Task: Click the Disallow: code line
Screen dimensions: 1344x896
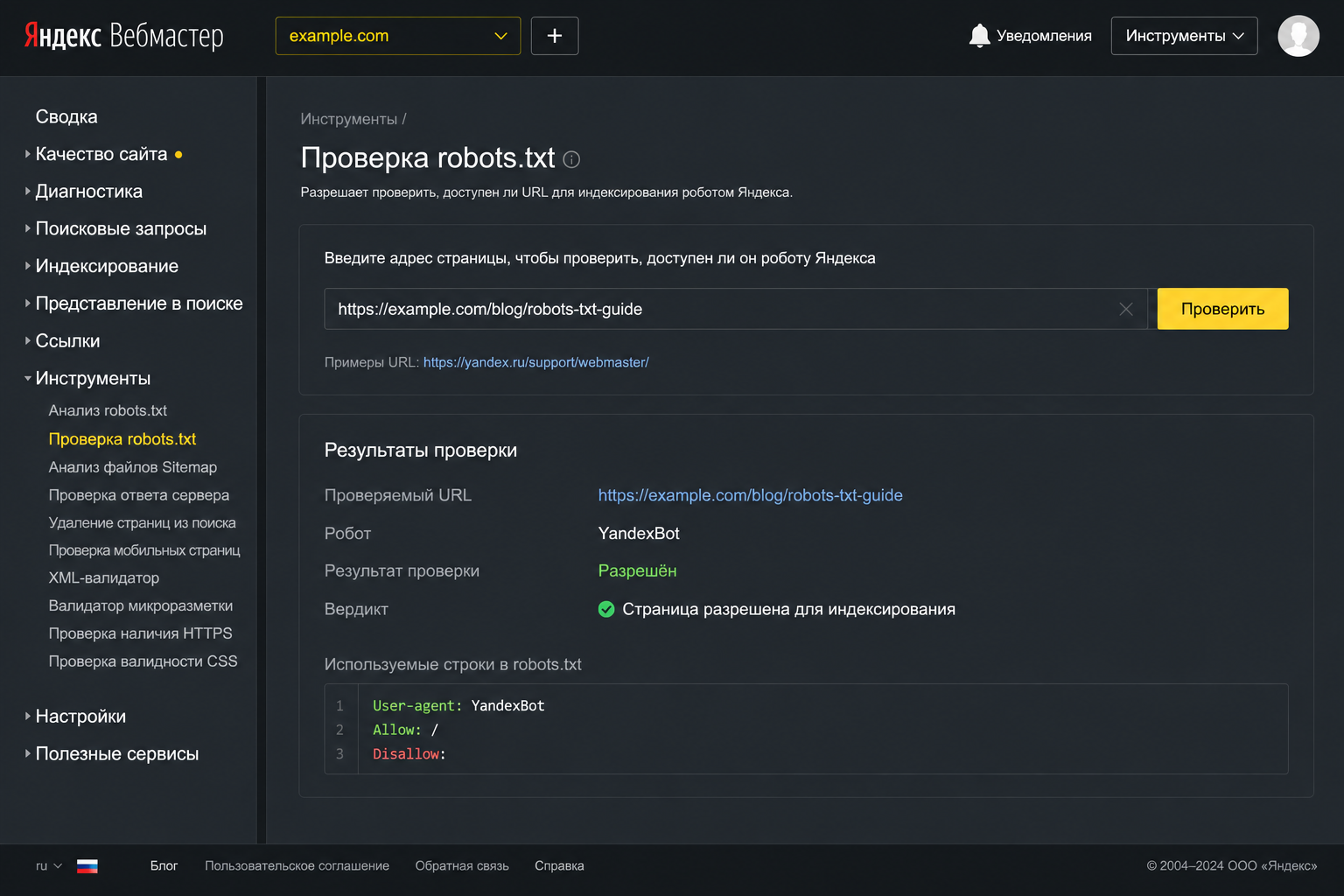Action: click(x=409, y=754)
